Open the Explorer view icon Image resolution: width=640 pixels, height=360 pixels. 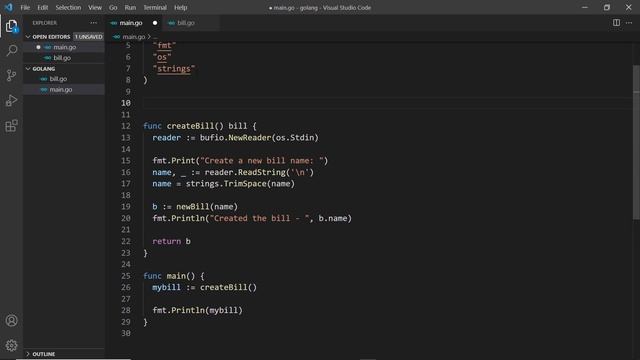tap(11, 26)
